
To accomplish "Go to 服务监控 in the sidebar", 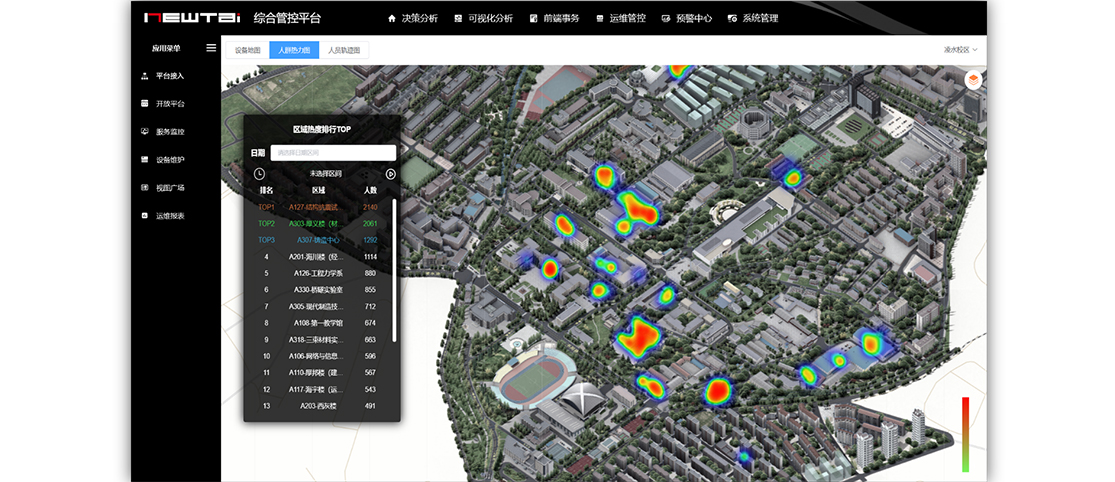I will coord(169,132).
